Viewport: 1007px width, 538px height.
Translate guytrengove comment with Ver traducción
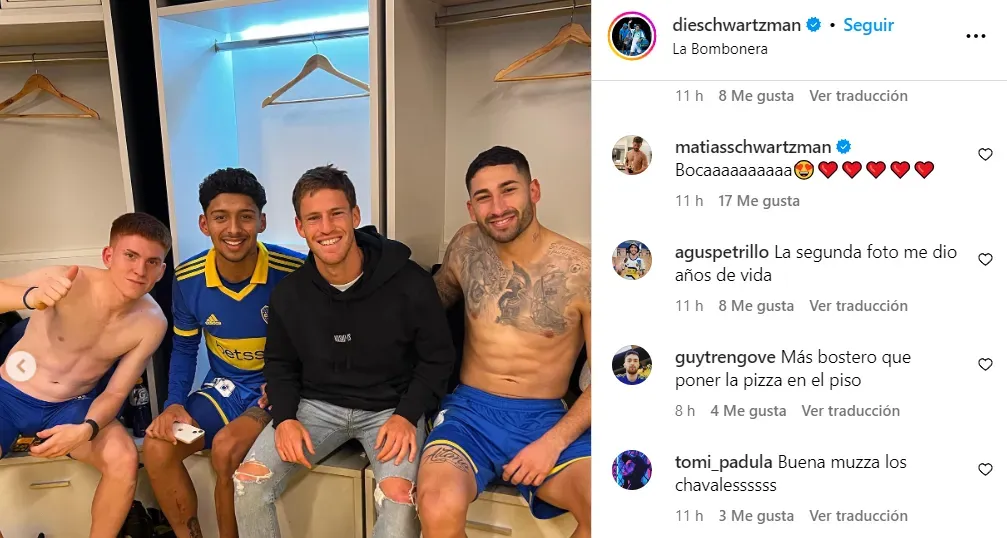click(x=850, y=411)
